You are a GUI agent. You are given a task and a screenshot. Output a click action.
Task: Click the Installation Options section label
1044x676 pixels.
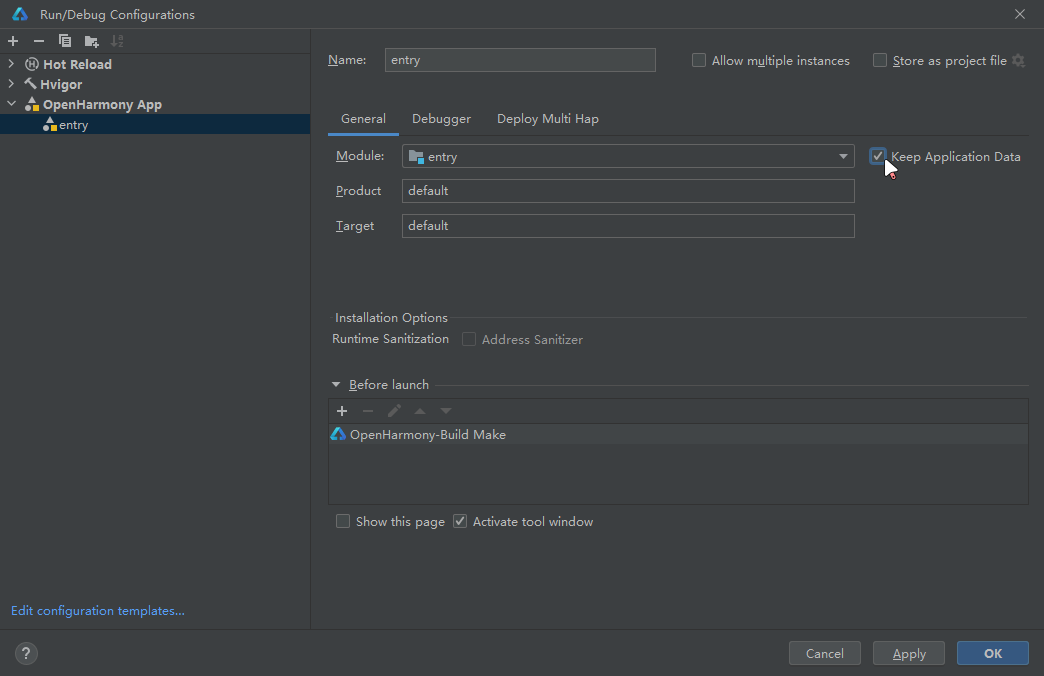point(392,318)
